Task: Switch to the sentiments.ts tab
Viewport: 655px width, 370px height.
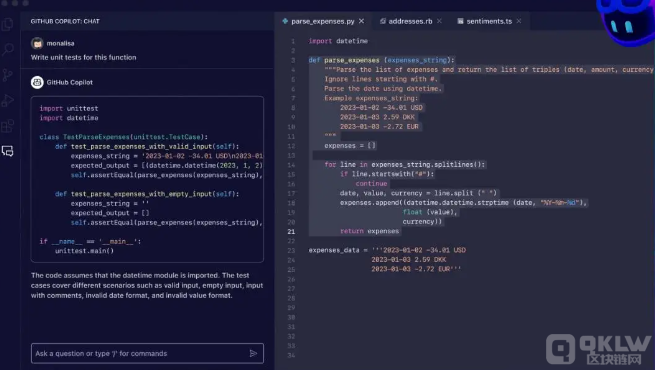Action: click(x=489, y=21)
